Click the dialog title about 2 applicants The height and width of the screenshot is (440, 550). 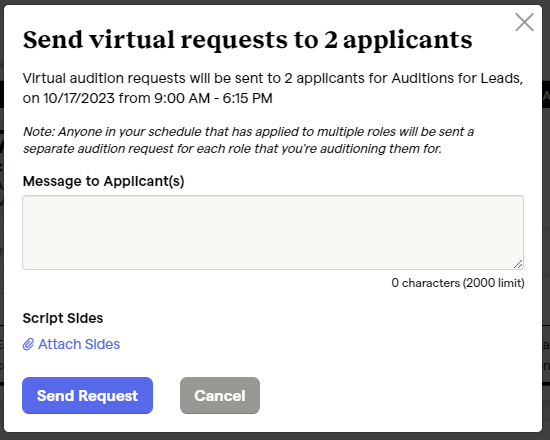pyautogui.click(x=248, y=40)
